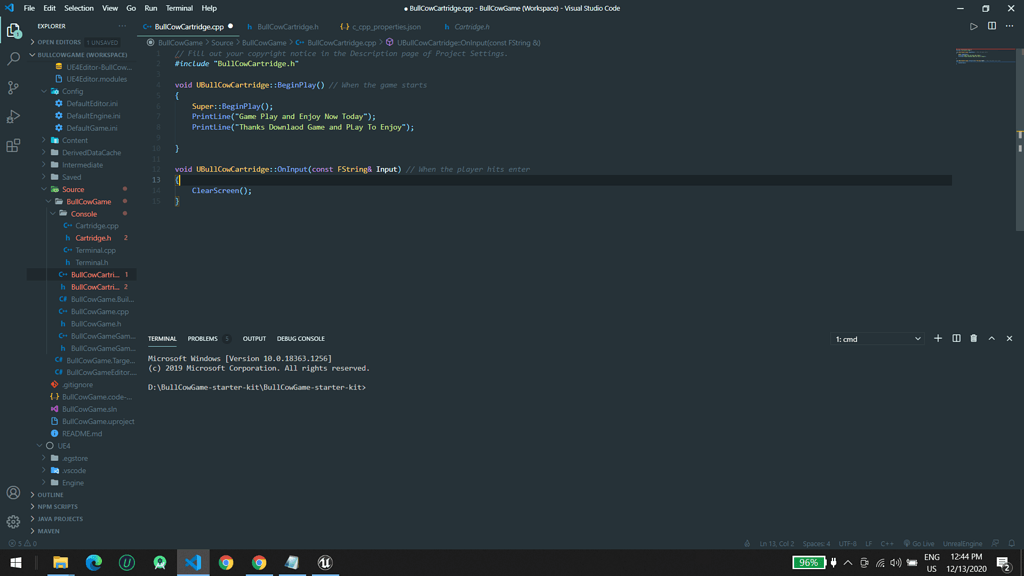Open BullCowGame.uproject in the file tree
This screenshot has height=576, width=1024.
[98, 422]
